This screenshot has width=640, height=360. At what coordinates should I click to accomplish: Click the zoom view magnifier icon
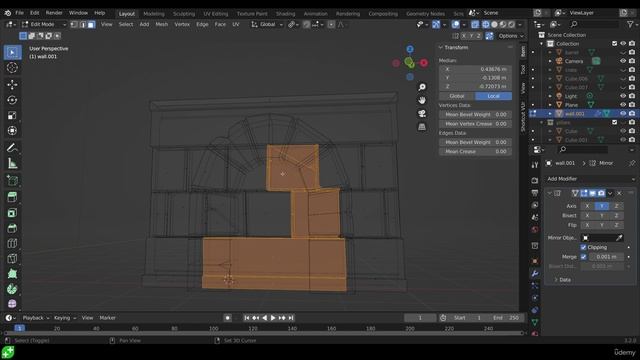tap(422, 87)
